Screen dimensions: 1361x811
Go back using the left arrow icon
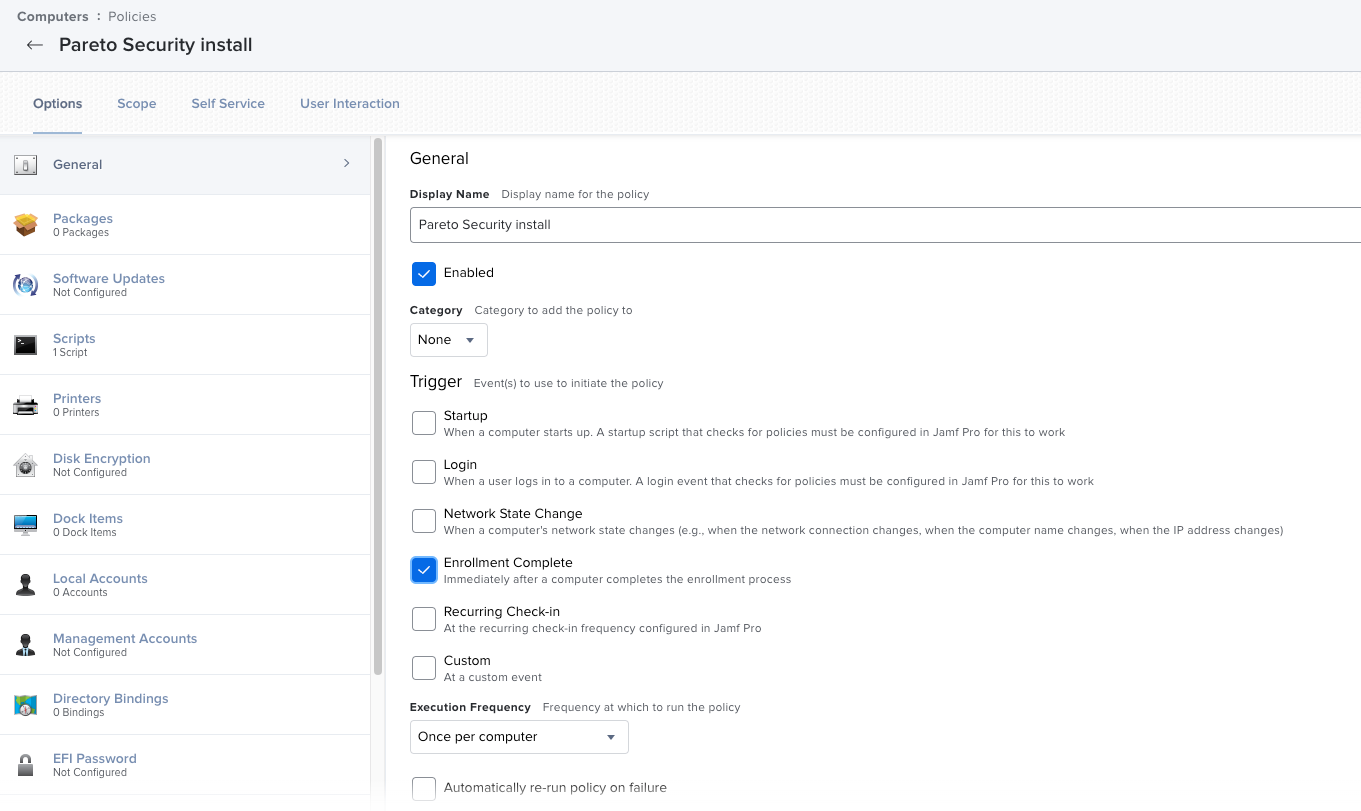(35, 45)
